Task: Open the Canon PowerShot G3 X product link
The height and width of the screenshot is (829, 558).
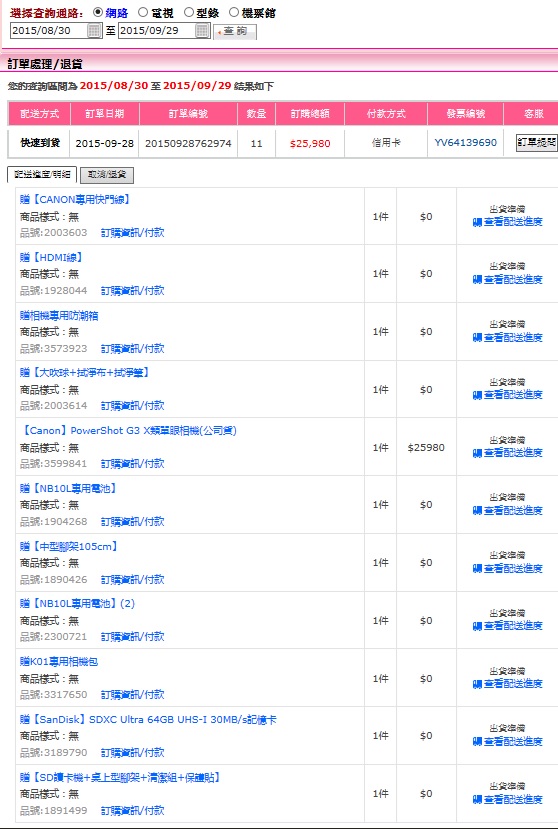Action: pos(128,430)
